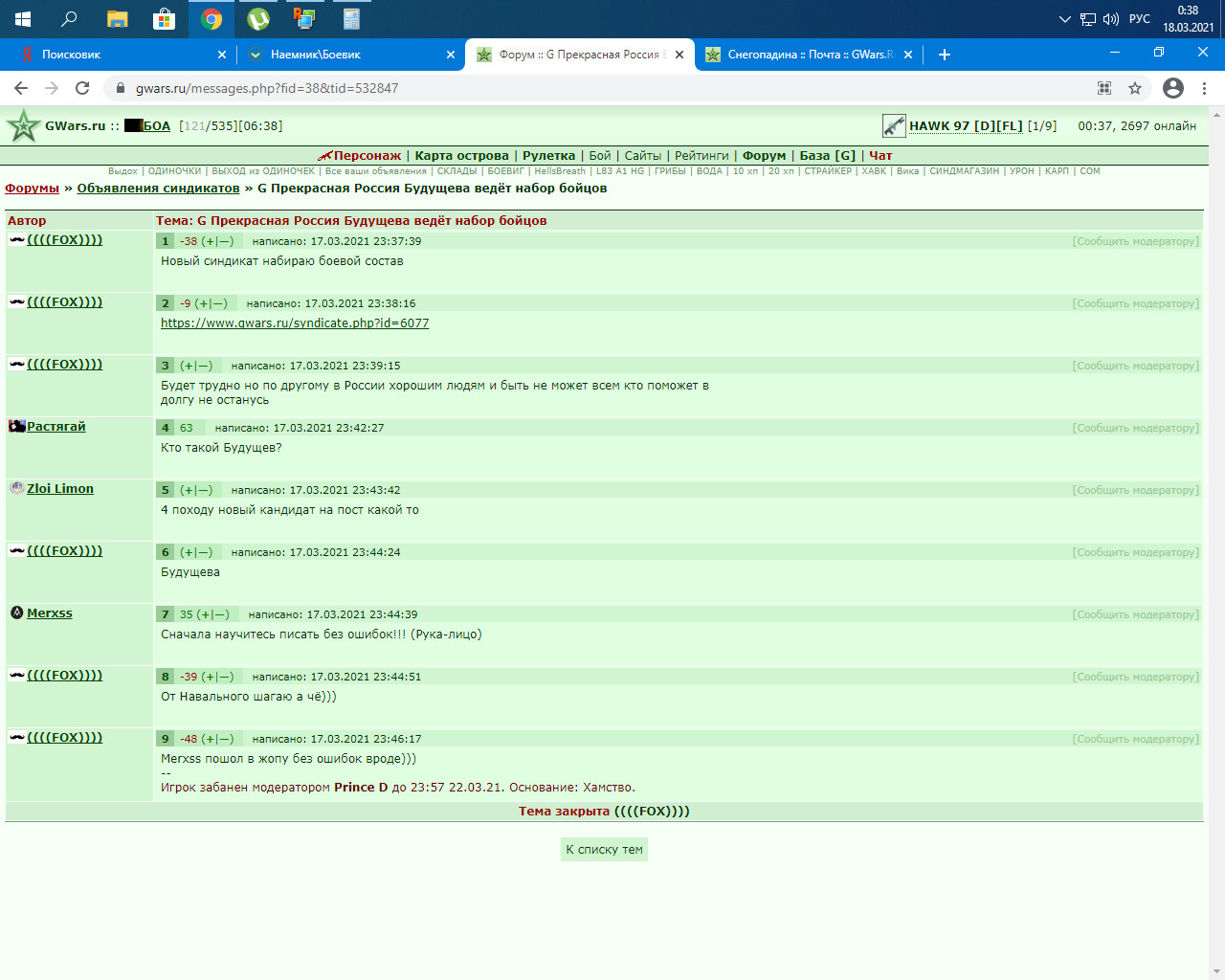This screenshot has height=980, width=1225.
Task: Click Форумы breadcrumb link
Action: point(32,189)
